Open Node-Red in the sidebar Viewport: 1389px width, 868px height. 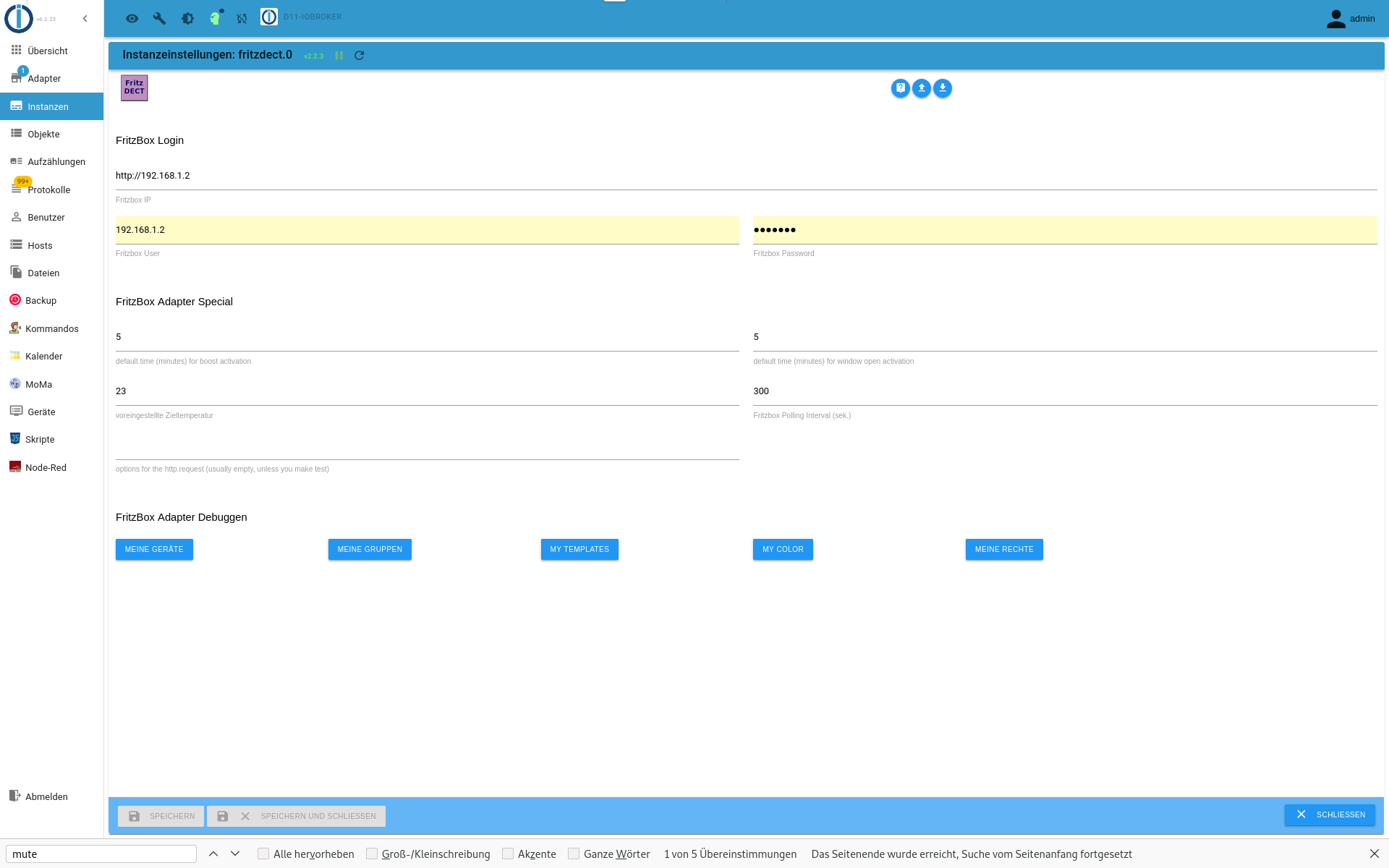tap(51, 467)
